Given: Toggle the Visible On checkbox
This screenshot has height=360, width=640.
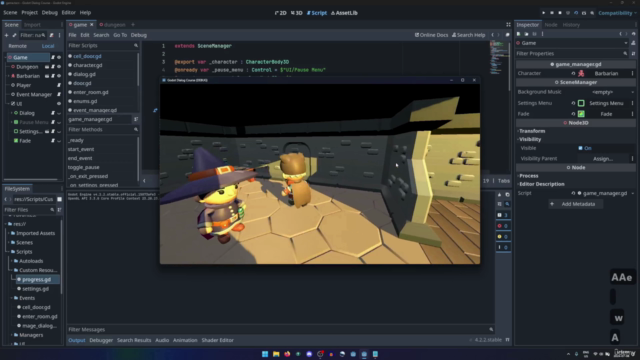Looking at the screenshot, I should [x=580, y=148].
